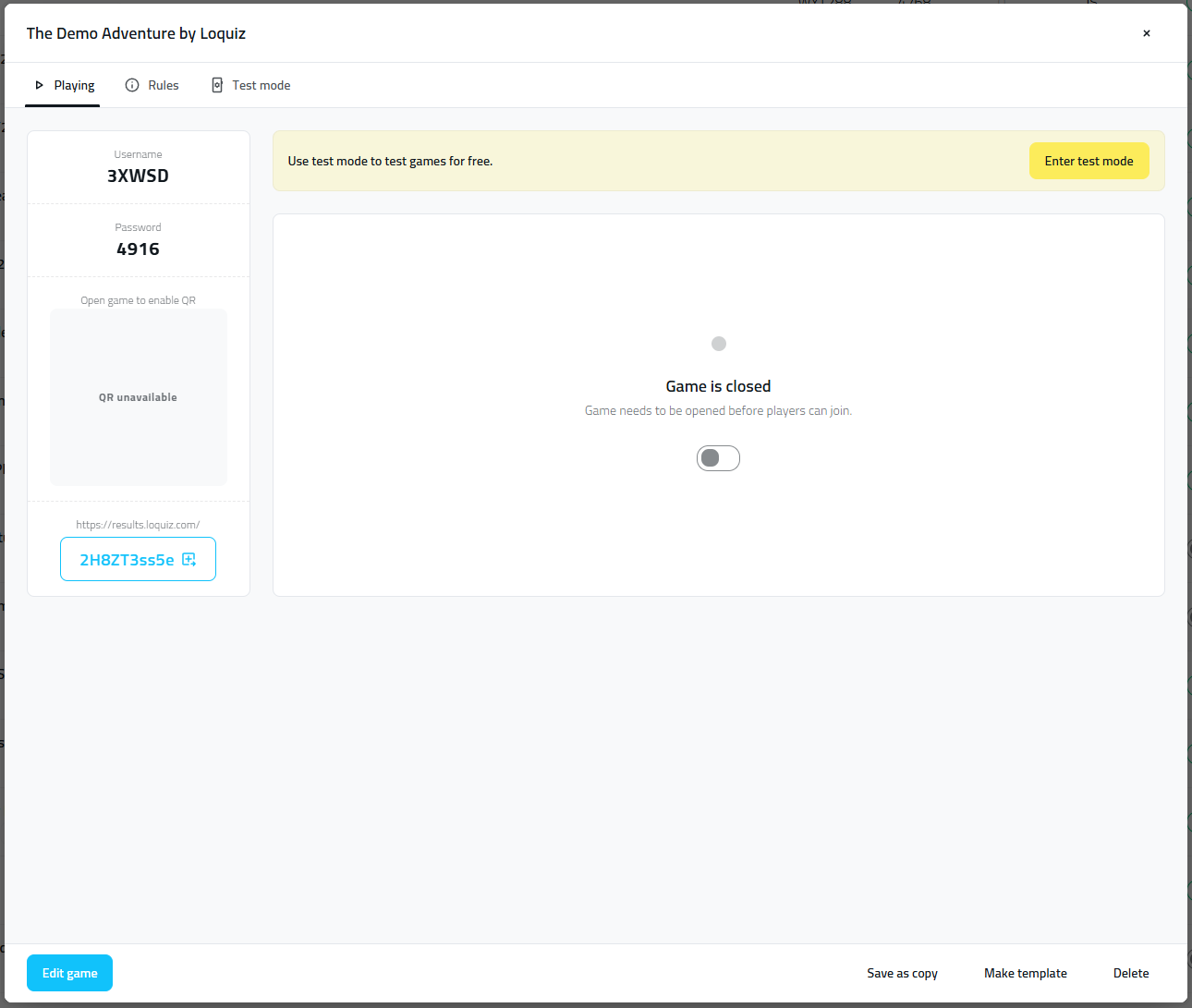
Task: Click the phone icon beside Test mode
Action: point(217,85)
